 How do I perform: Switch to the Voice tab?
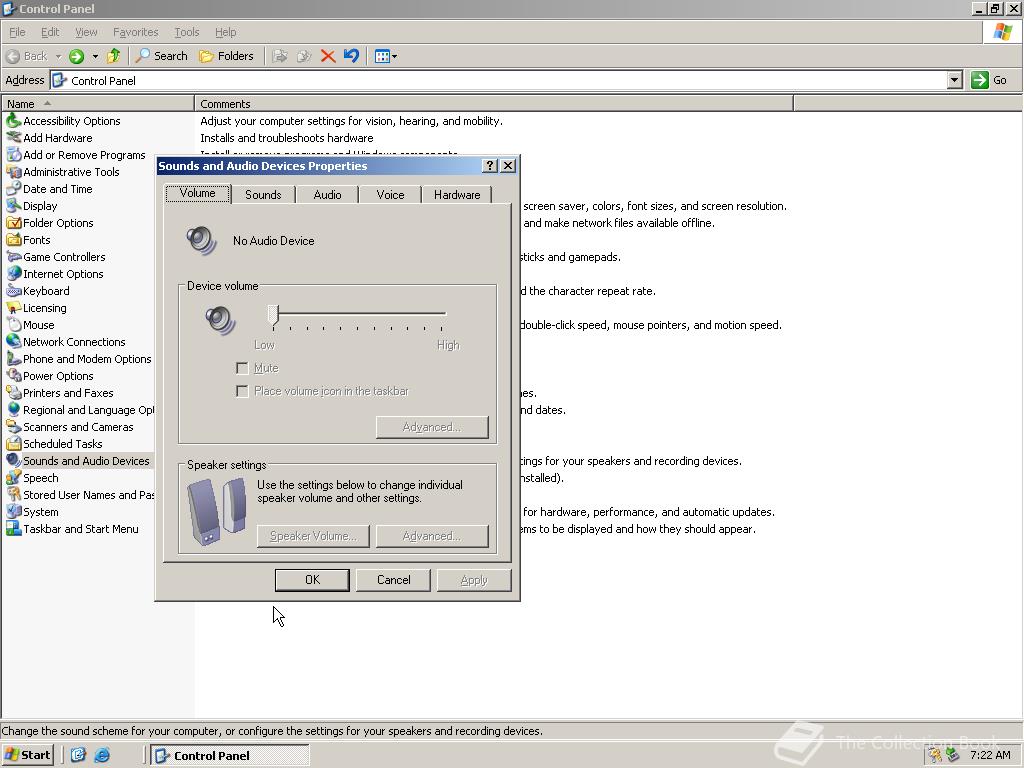tap(391, 195)
